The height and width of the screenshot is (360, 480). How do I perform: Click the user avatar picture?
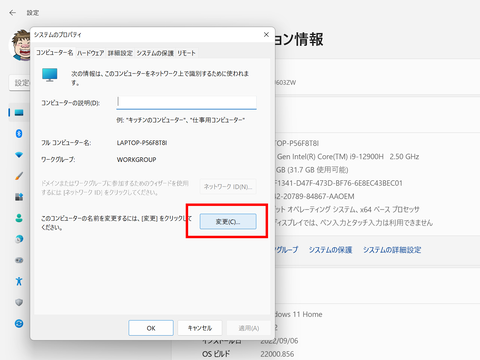[x=20, y=45]
